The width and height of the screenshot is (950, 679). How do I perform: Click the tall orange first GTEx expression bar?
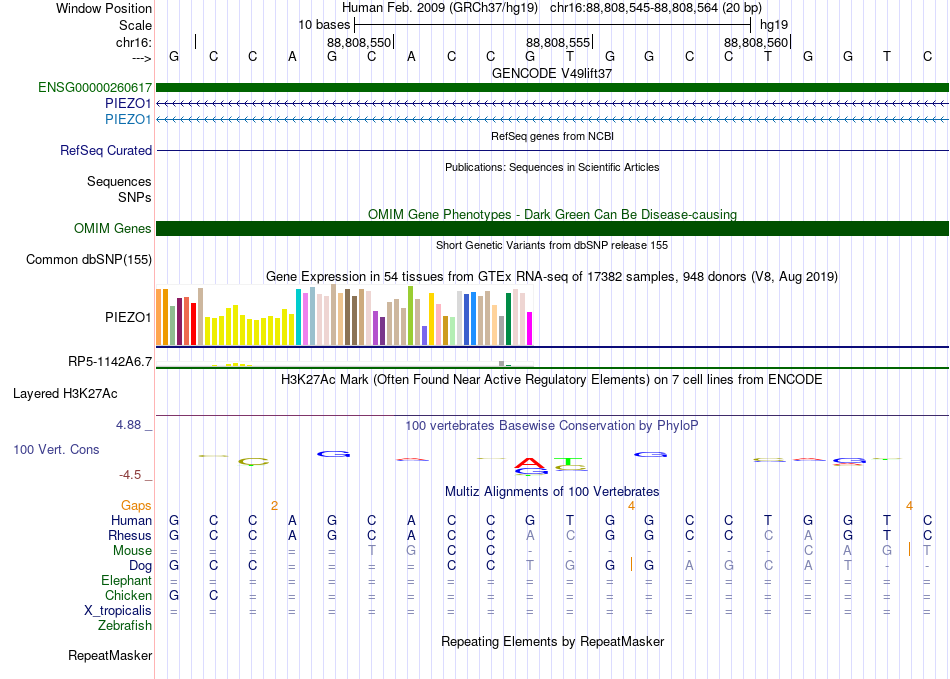tap(159, 317)
